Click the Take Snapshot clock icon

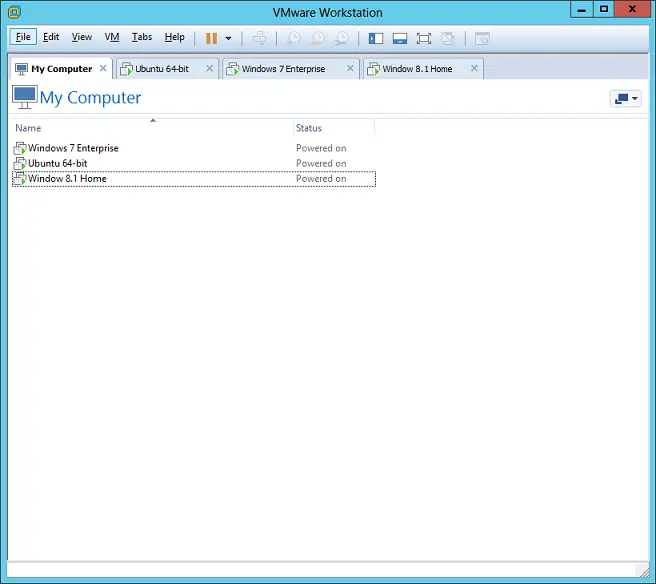coord(293,38)
